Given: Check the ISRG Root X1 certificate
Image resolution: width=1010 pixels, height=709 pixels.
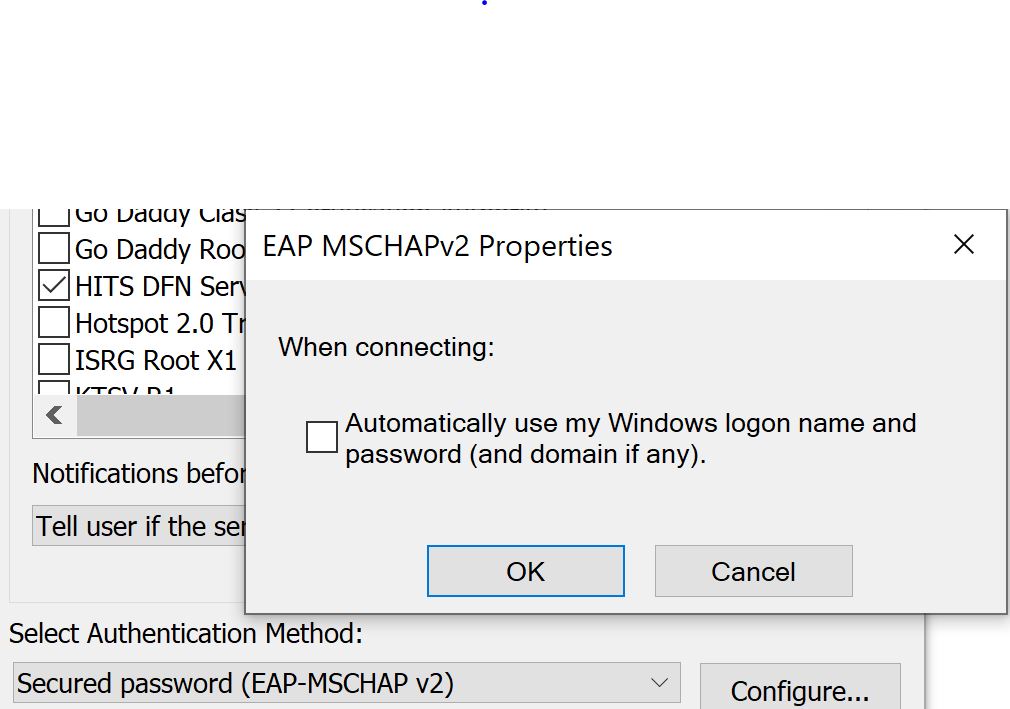Looking at the screenshot, I should pyautogui.click(x=55, y=358).
